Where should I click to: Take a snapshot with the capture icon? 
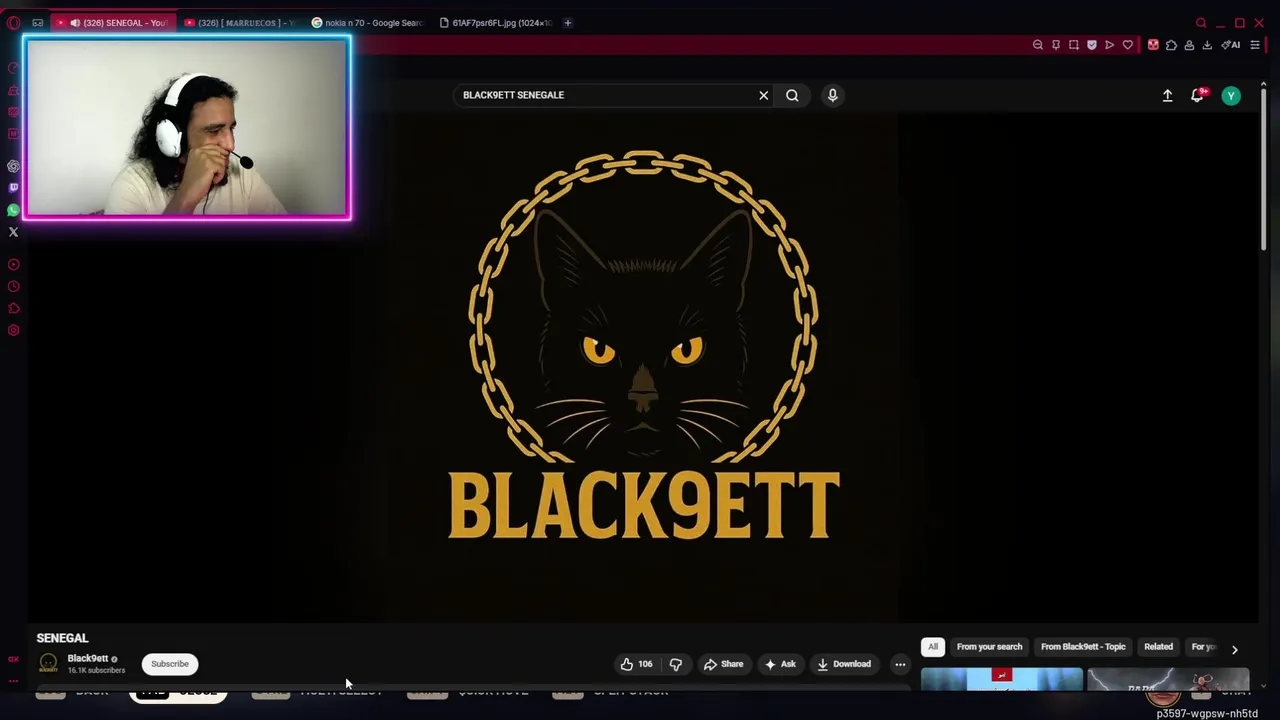(1074, 45)
